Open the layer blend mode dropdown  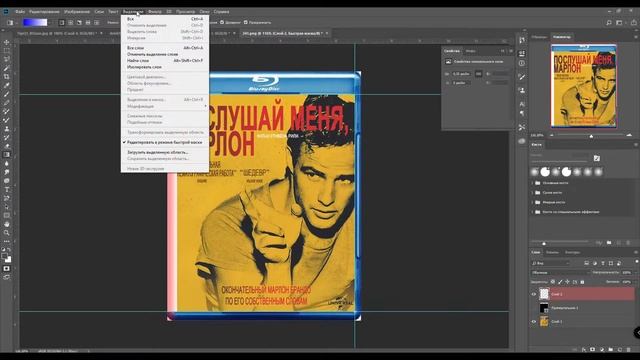561,272
